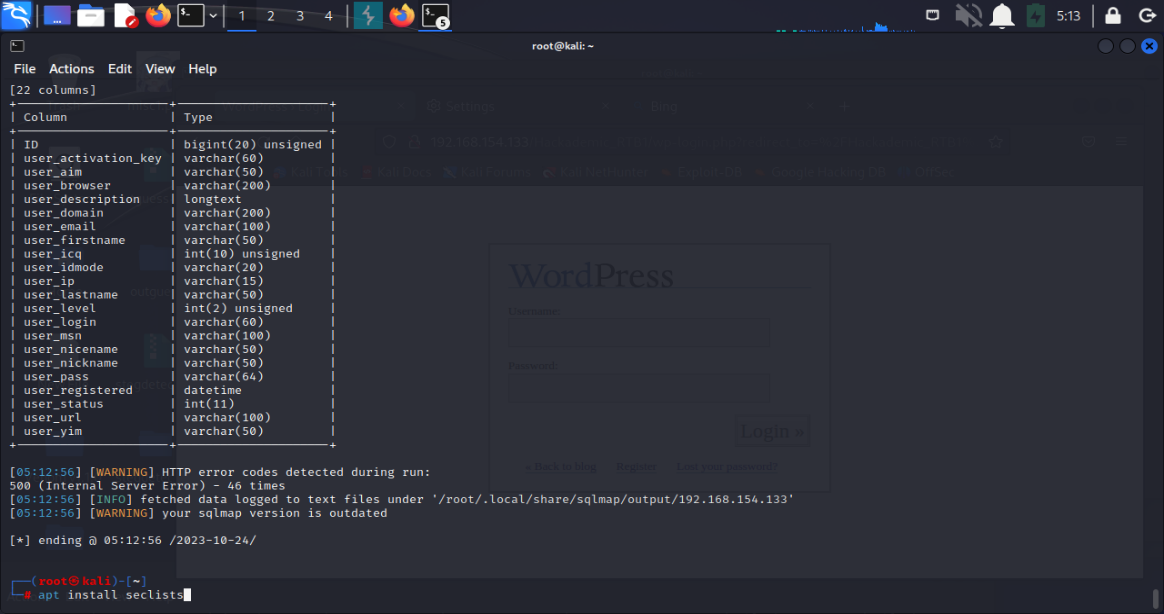Expand the terminal launcher dropdown arrow
The image size is (1164, 614).
[213, 16]
